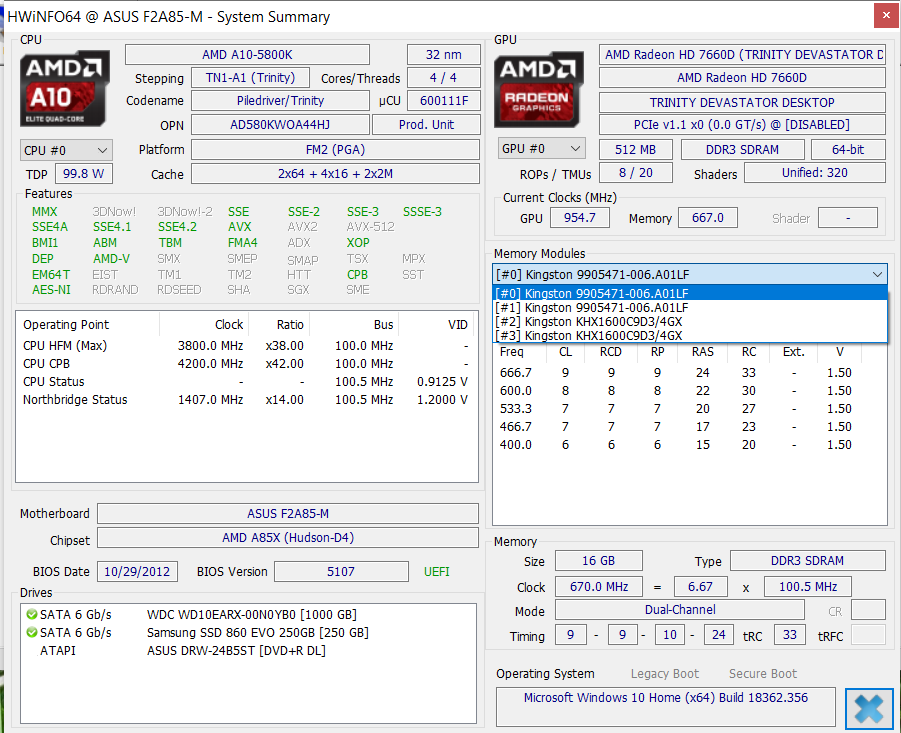Click the FM2 (PGA) platform field
Image resolution: width=901 pixels, height=733 pixels.
coord(336,149)
